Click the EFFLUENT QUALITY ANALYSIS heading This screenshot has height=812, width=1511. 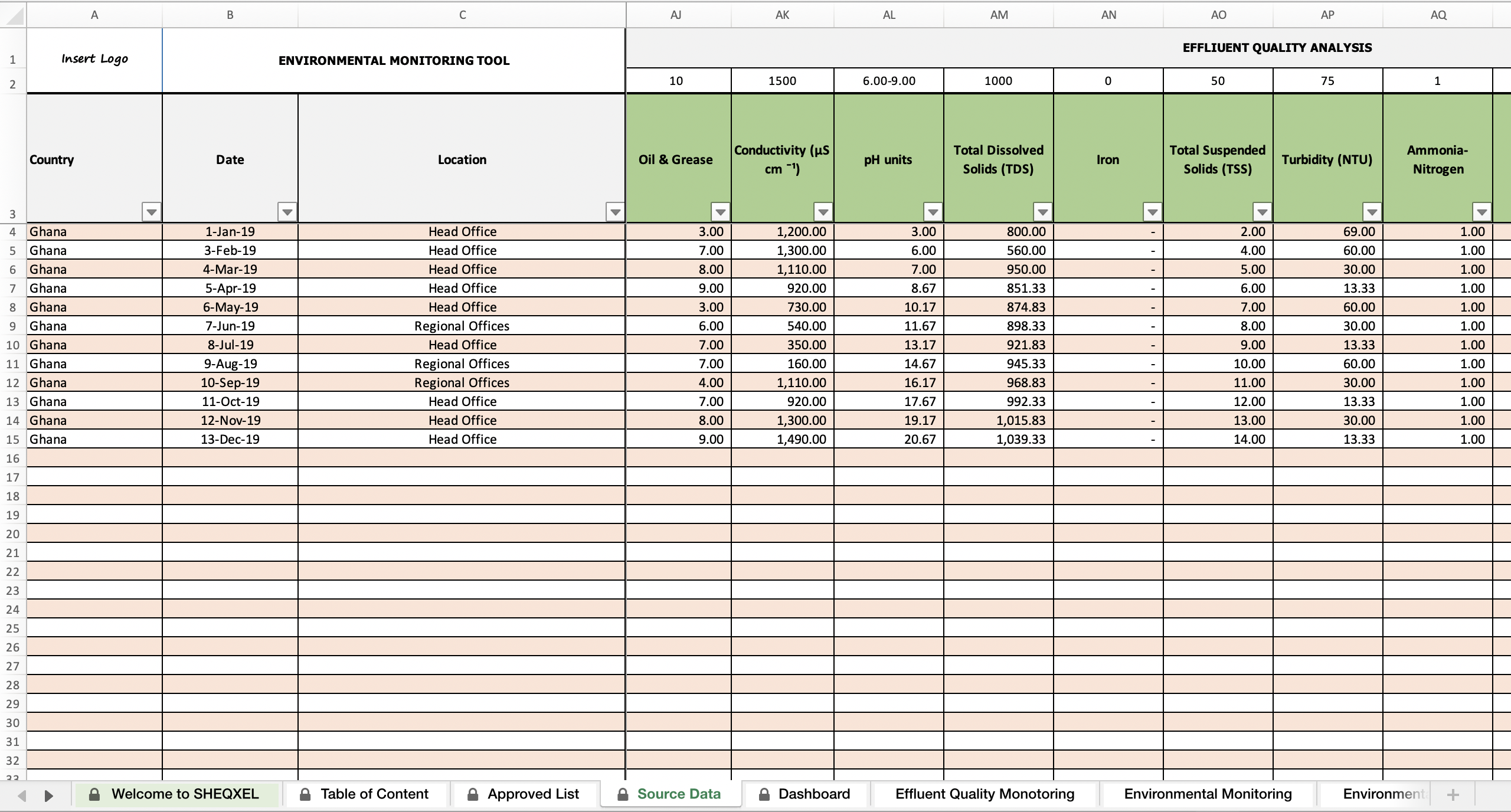pyautogui.click(x=1277, y=48)
